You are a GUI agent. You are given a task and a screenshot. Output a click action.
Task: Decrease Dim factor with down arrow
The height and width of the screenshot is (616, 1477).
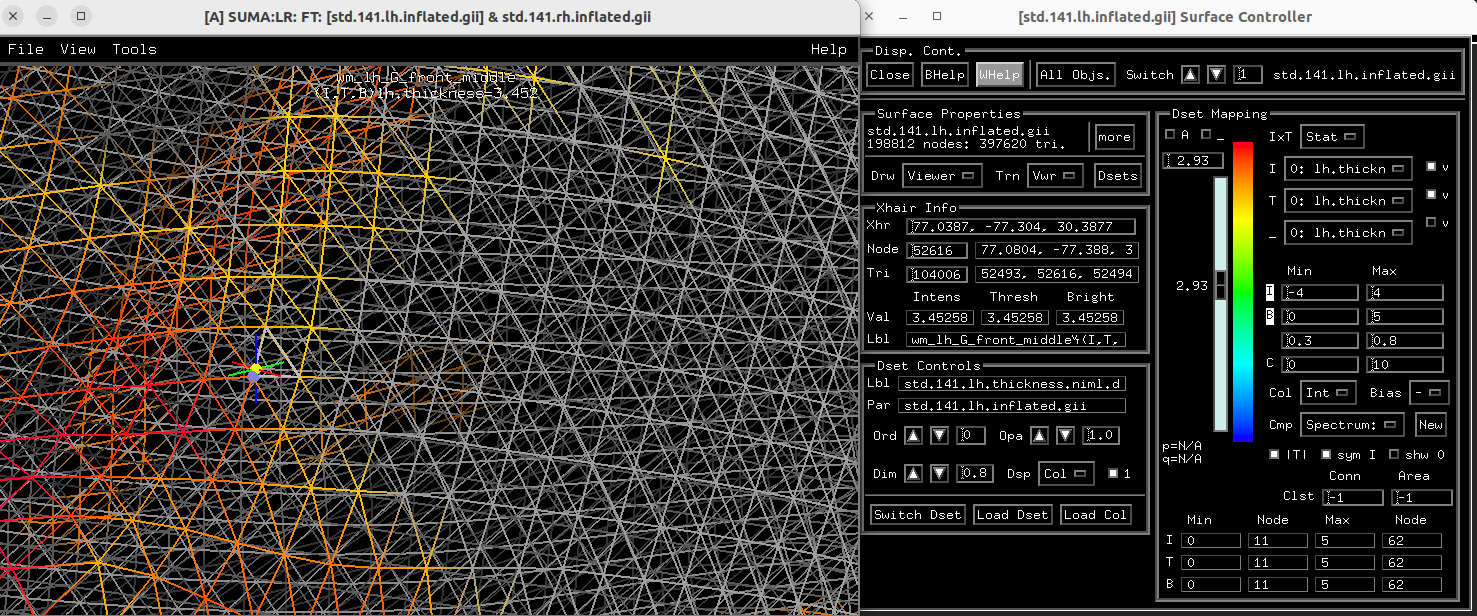pyautogui.click(x=939, y=474)
